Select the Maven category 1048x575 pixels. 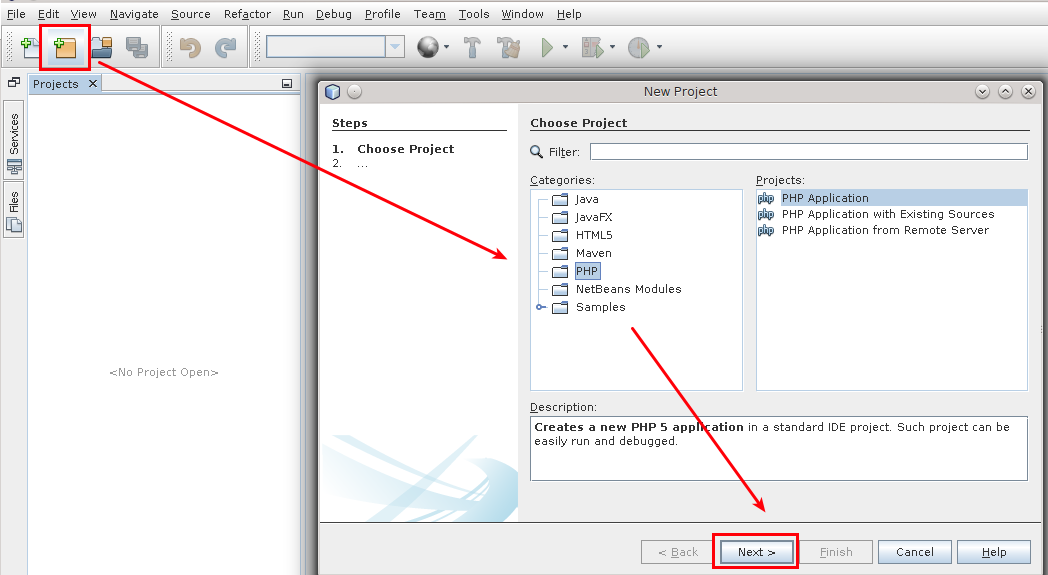click(594, 253)
